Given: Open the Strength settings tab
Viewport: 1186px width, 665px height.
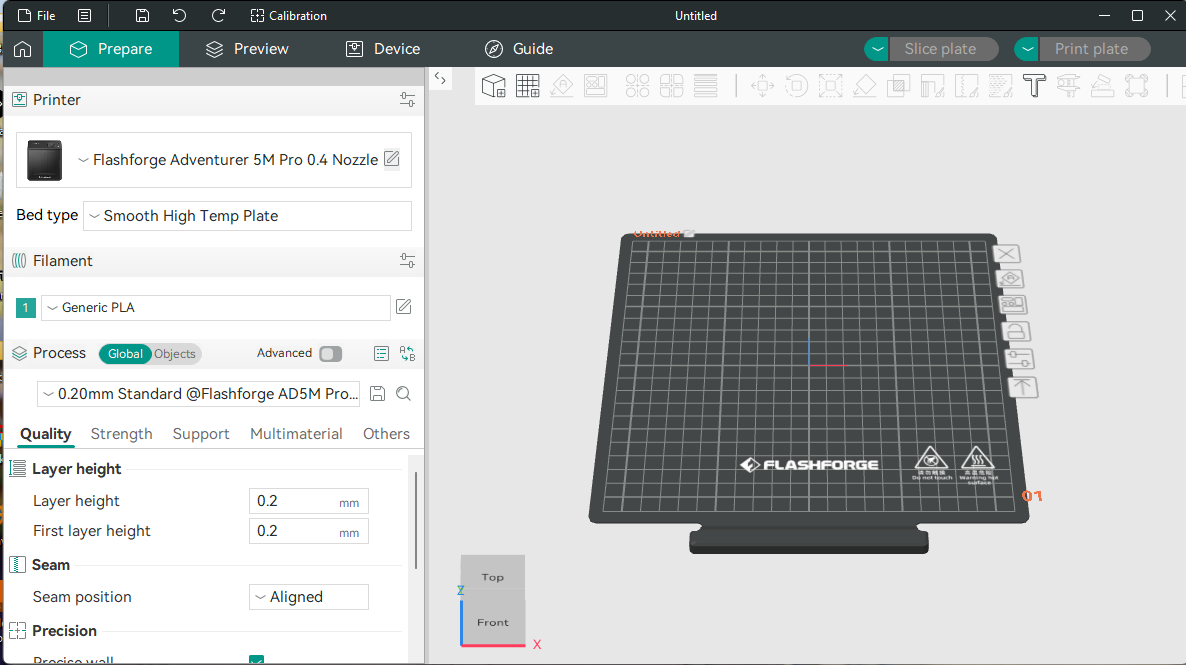Looking at the screenshot, I should [121, 433].
